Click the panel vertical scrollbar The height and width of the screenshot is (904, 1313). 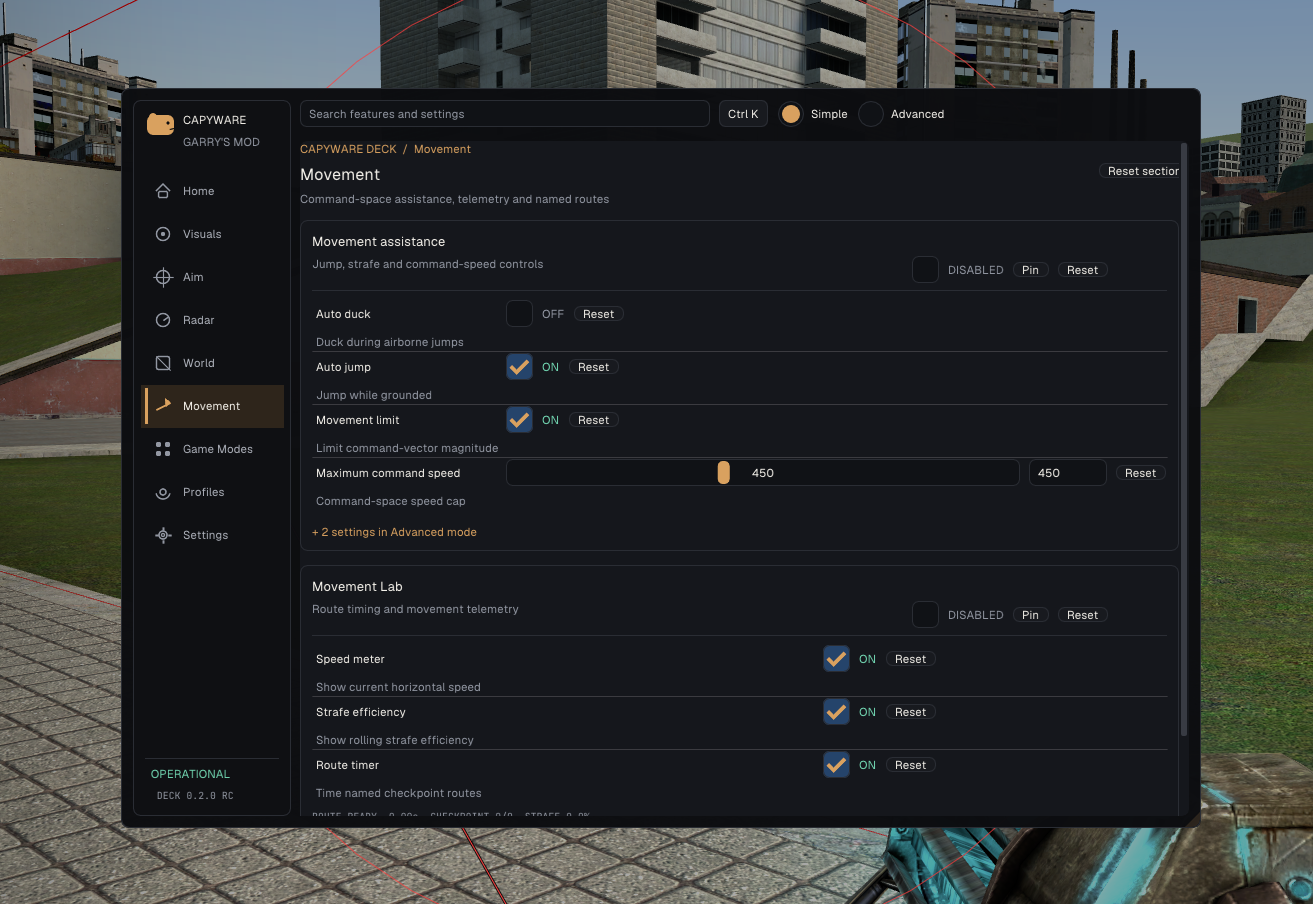point(1184,440)
